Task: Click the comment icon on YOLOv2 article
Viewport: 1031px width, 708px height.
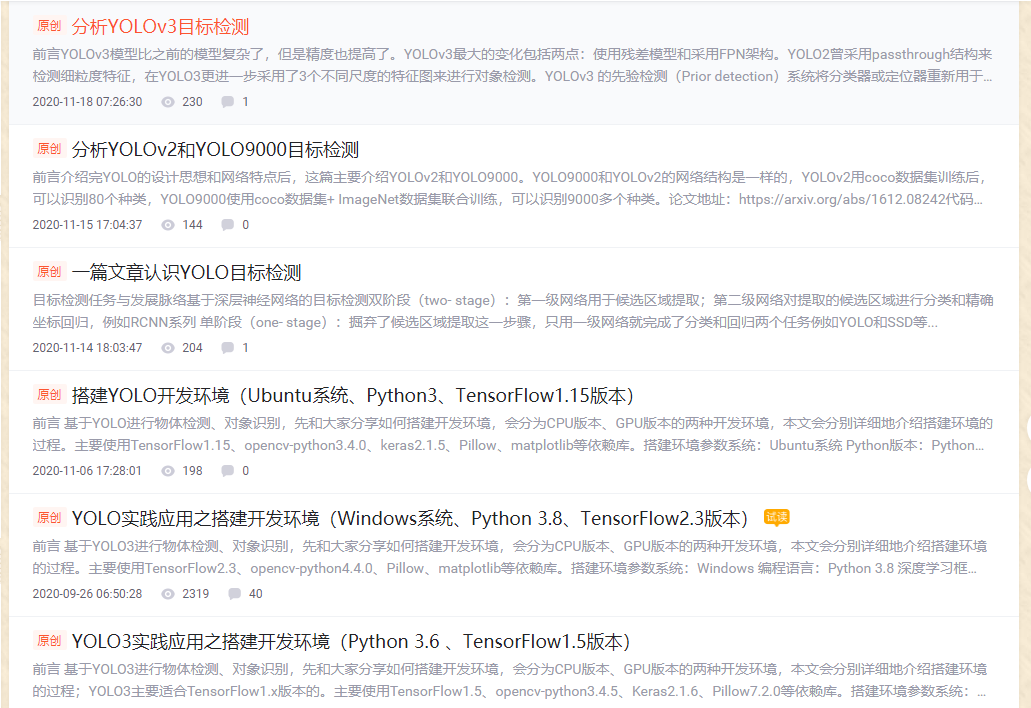Action: (x=228, y=225)
